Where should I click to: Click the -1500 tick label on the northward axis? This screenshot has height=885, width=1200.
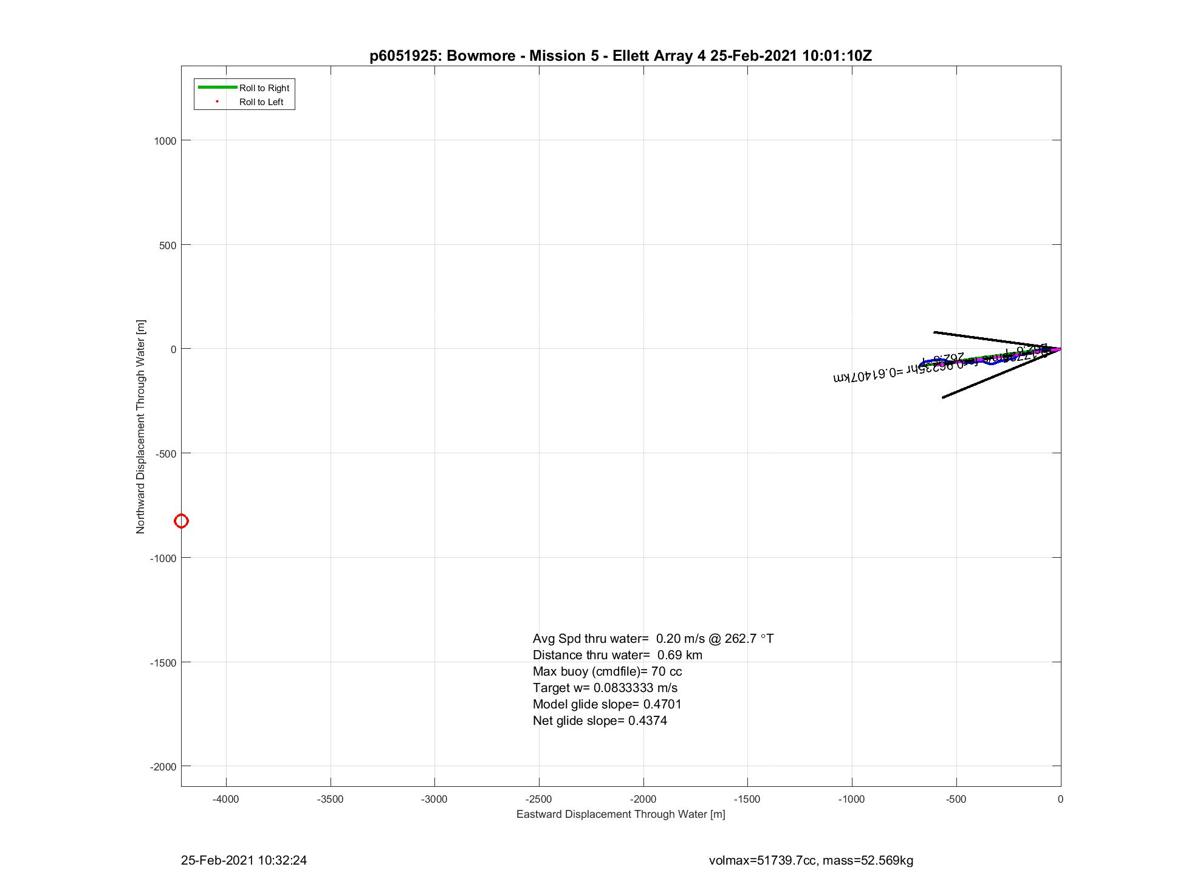(x=163, y=663)
